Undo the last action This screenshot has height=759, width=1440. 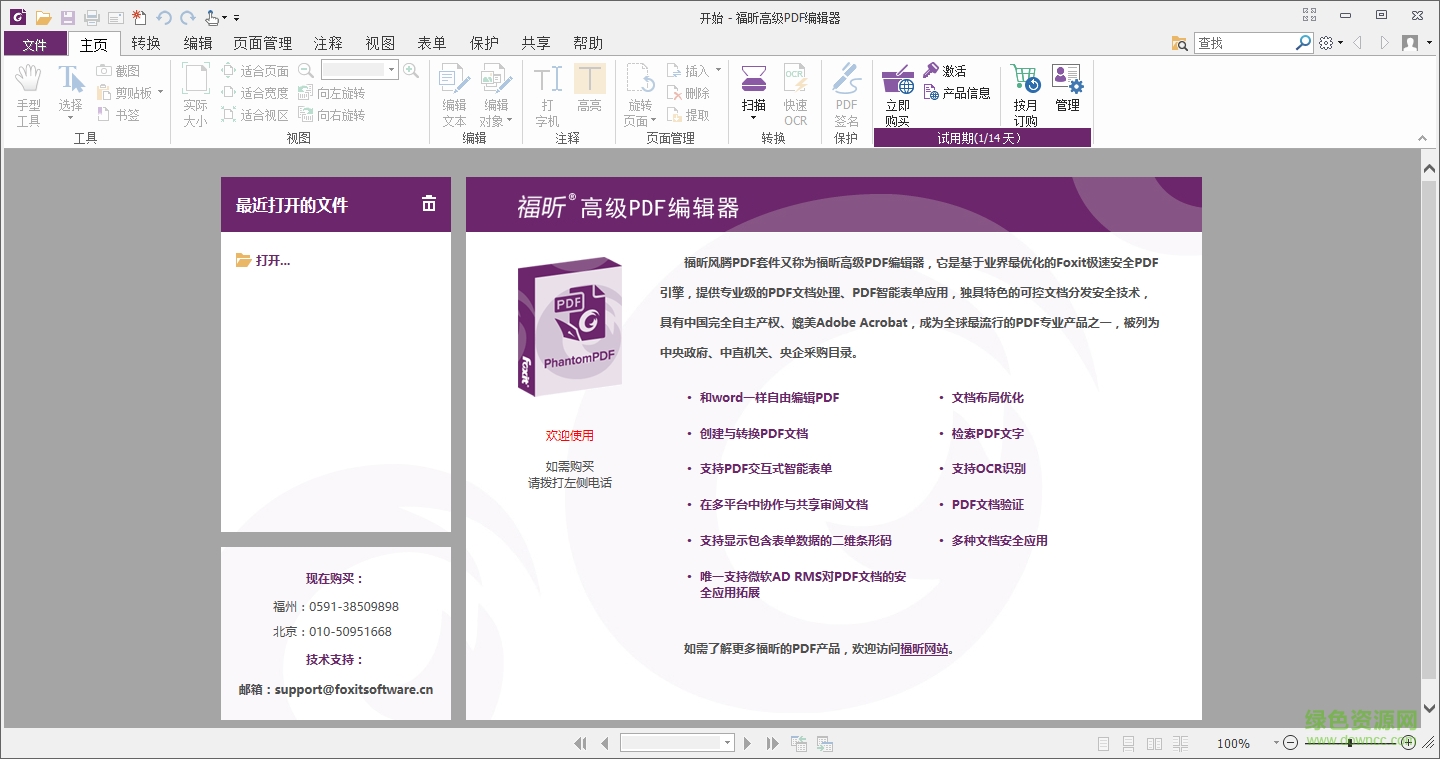coord(163,17)
